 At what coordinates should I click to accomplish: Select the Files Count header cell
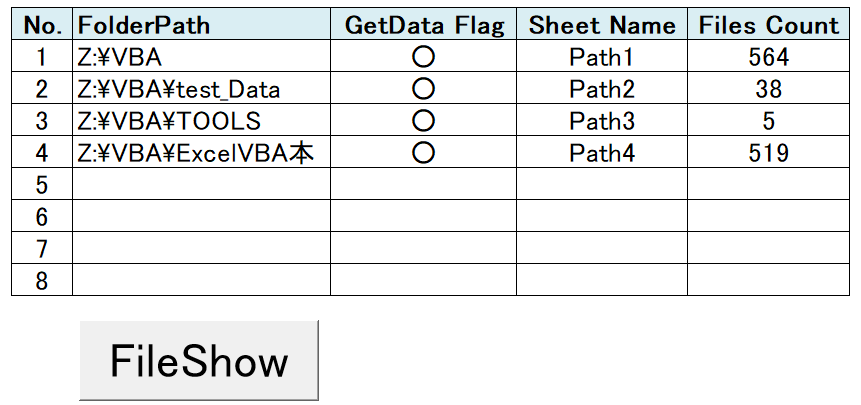point(768,25)
